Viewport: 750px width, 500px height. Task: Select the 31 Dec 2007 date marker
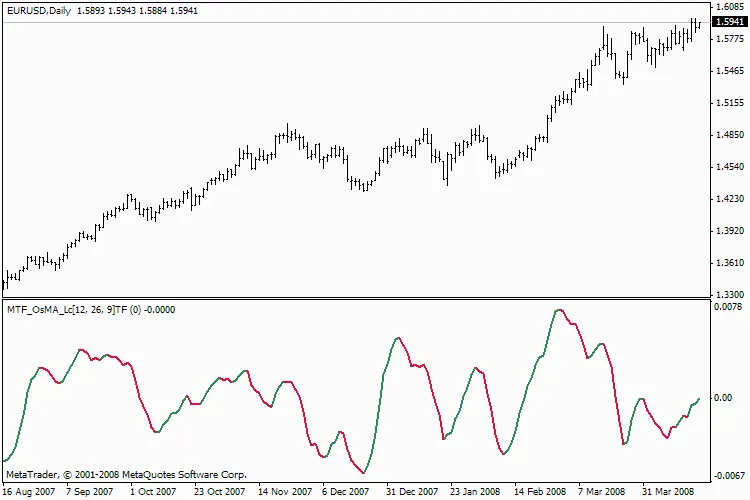(x=412, y=491)
